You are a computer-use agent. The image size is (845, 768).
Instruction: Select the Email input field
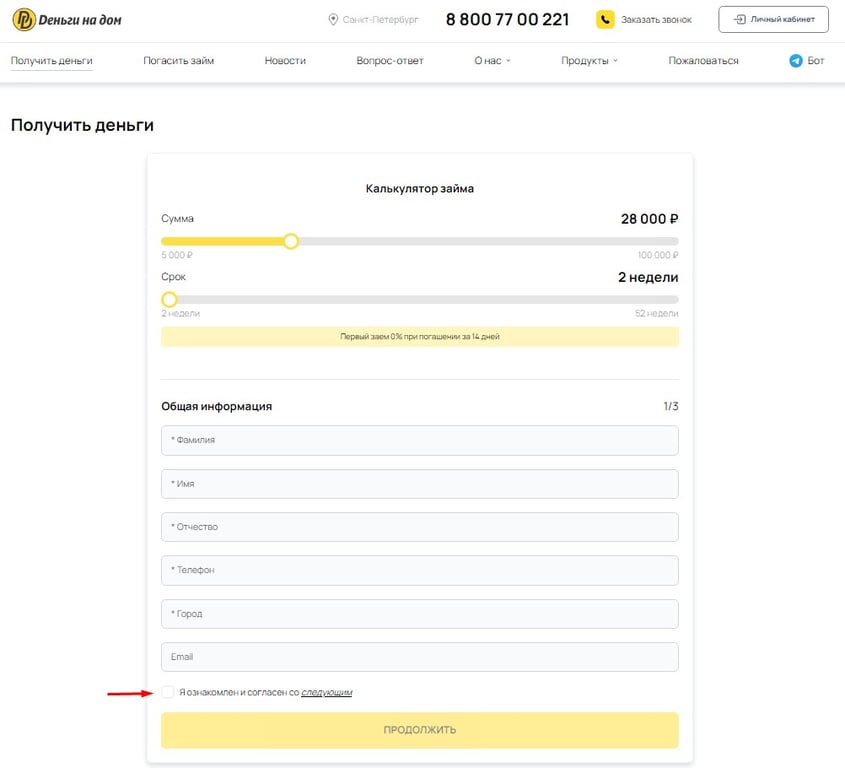pyautogui.click(x=419, y=657)
